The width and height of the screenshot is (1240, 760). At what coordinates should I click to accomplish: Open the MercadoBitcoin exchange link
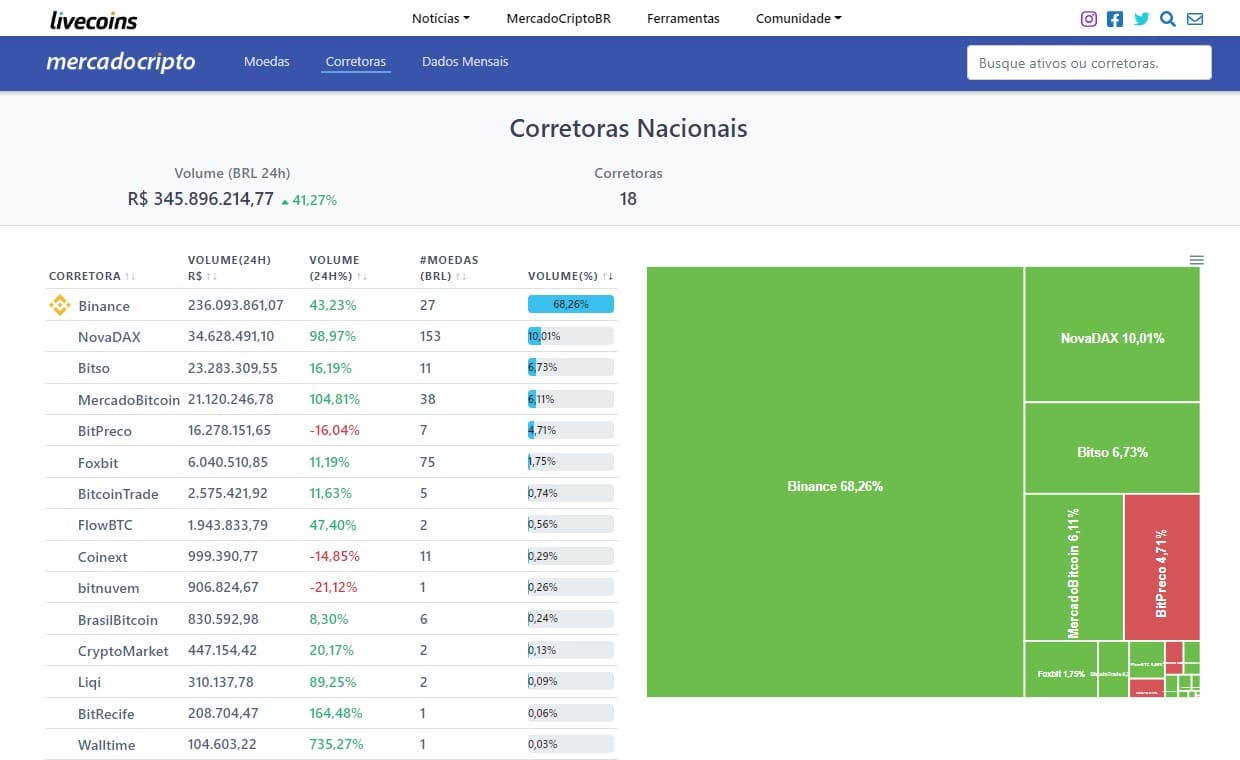(x=129, y=400)
